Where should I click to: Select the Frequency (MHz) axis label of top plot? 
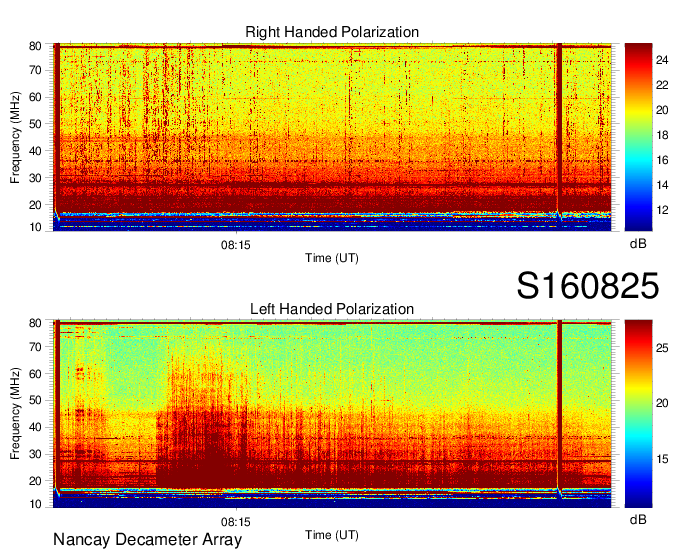15,137
